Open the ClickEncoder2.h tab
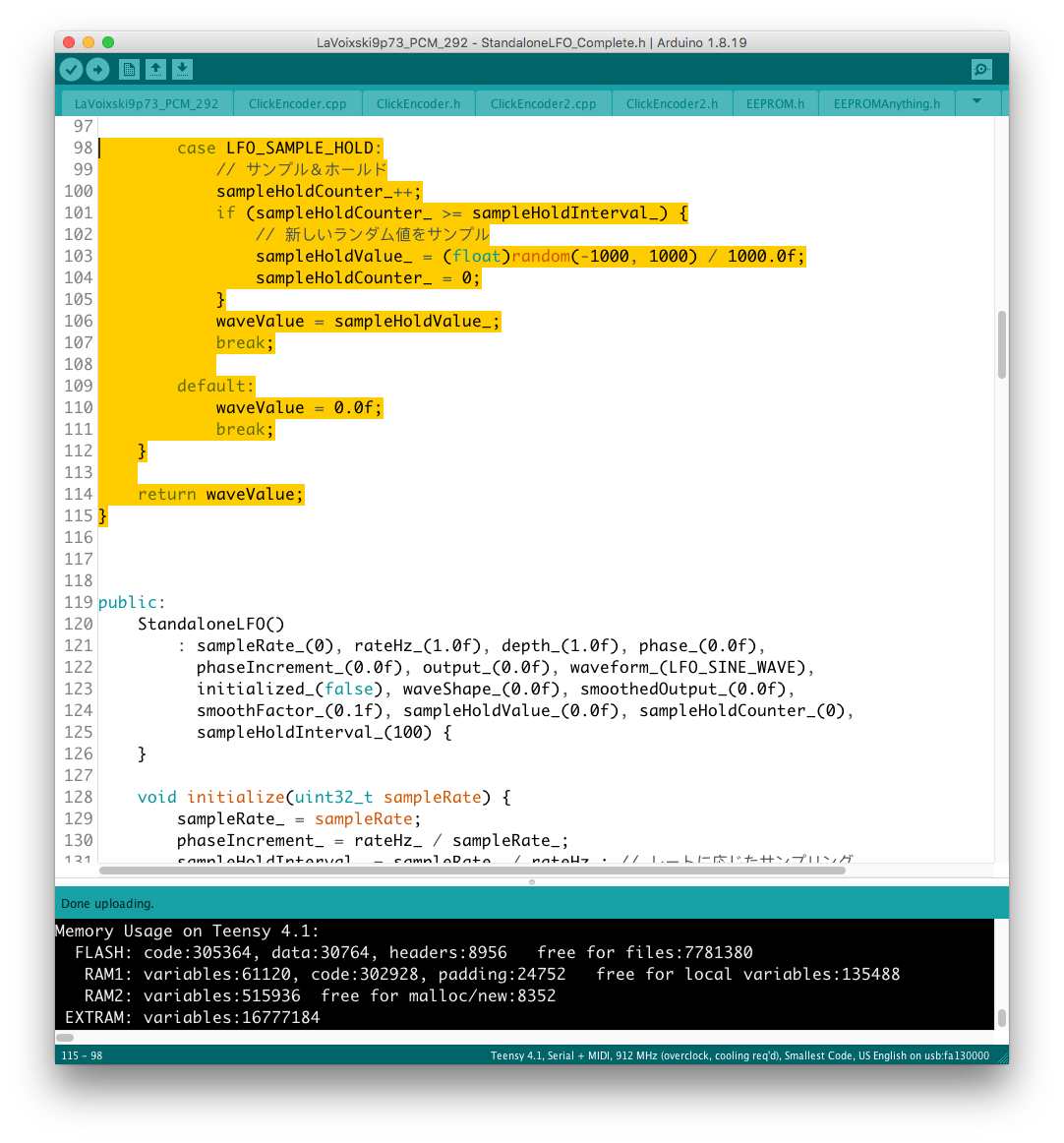The image size is (1064, 1143). tap(672, 103)
